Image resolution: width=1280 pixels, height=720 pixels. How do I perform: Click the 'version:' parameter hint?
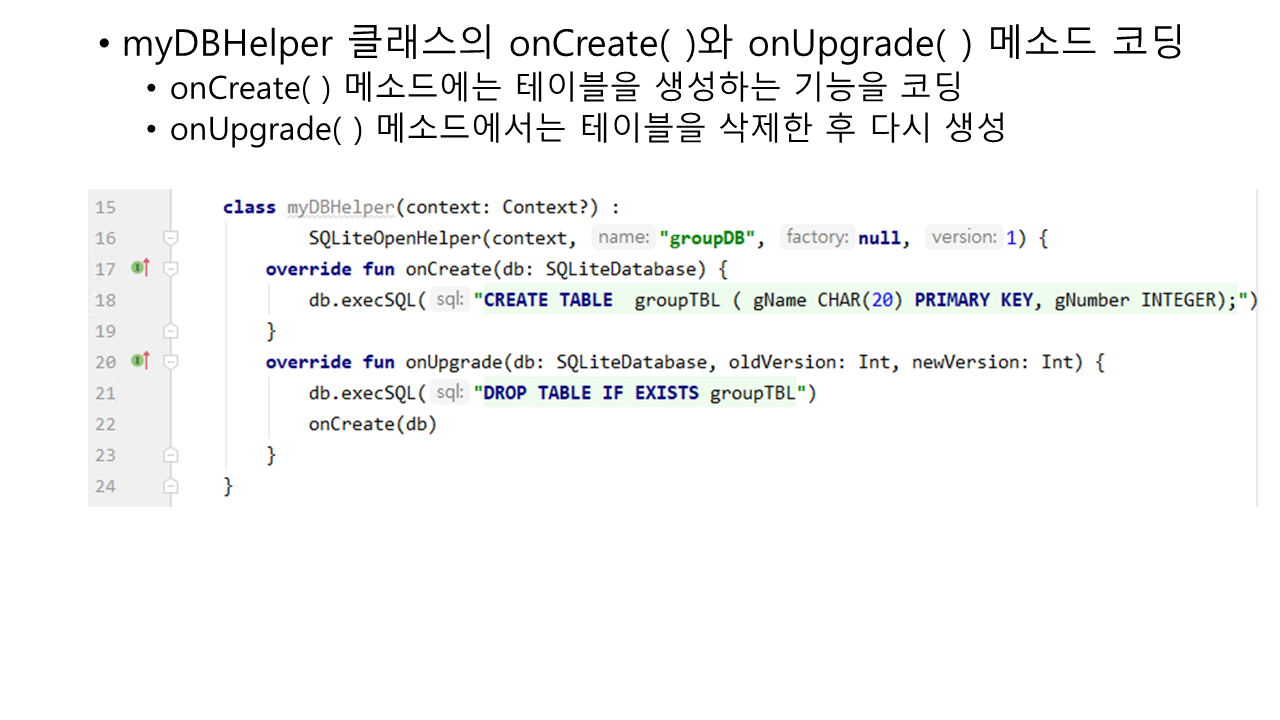click(964, 238)
